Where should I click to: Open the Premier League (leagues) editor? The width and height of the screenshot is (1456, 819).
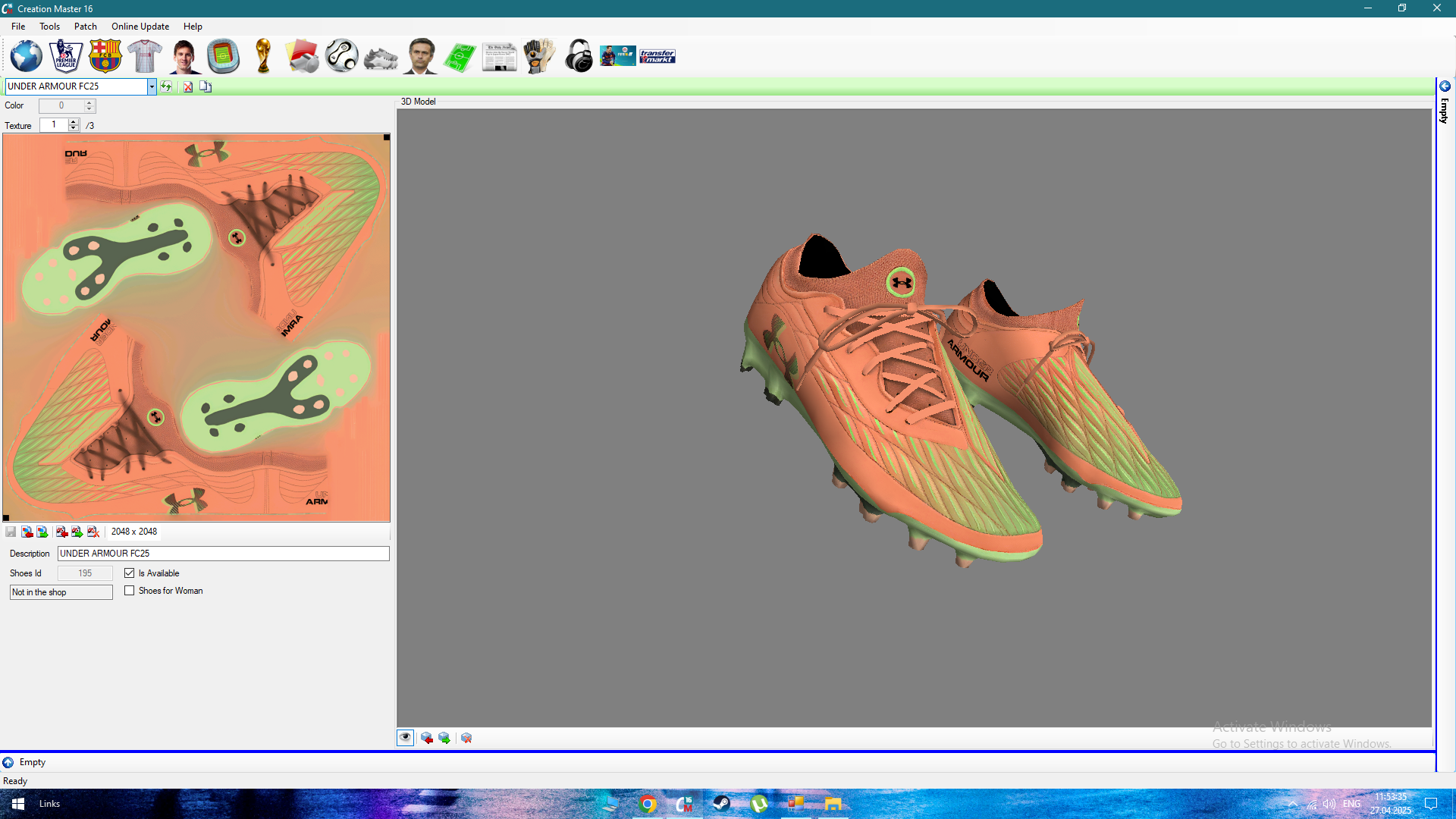[66, 56]
